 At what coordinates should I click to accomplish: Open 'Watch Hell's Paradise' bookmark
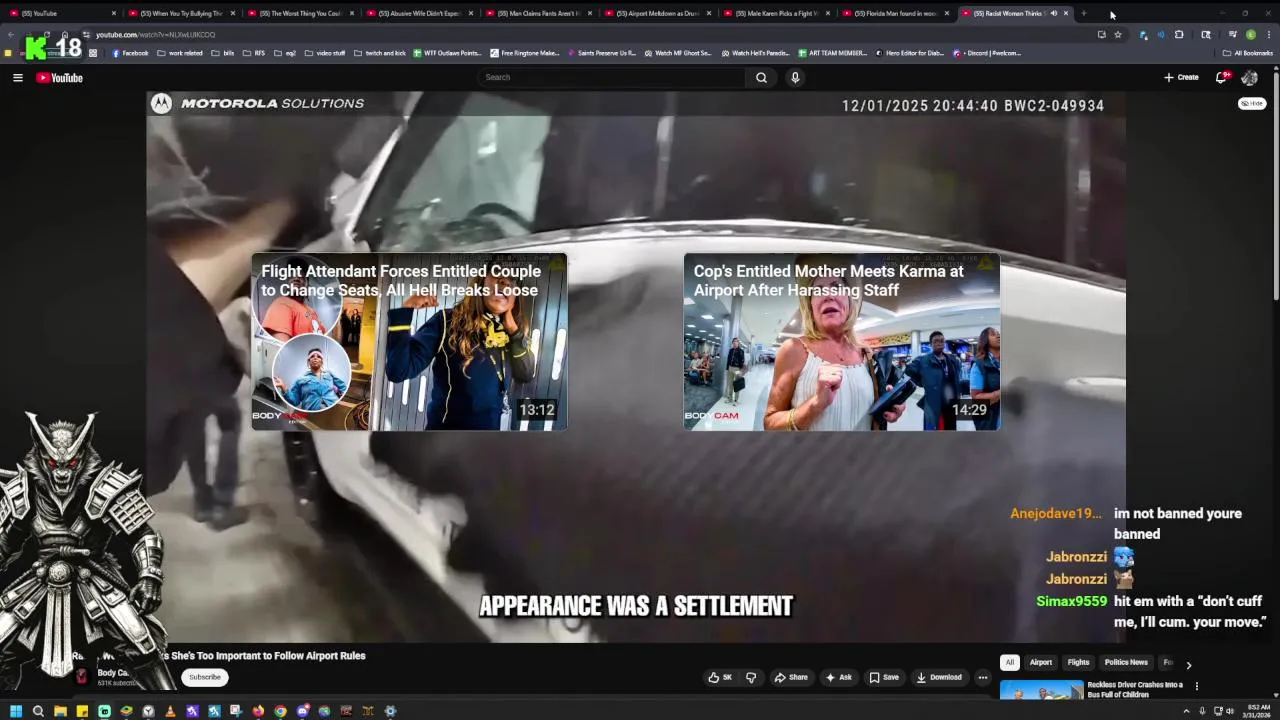(755, 53)
